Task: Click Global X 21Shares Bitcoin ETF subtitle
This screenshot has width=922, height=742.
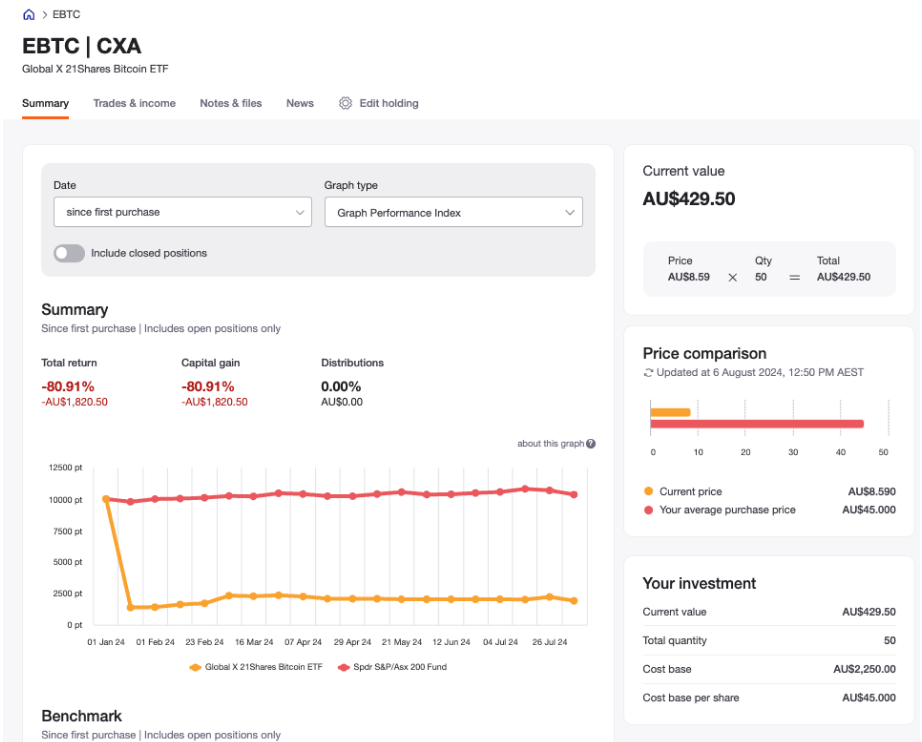Action: 95,69
